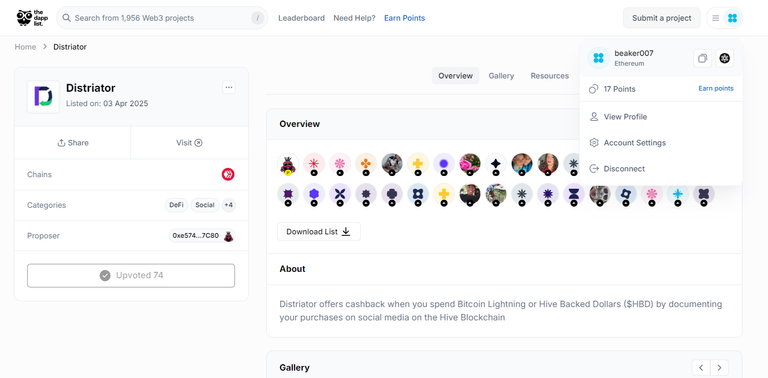
Task: Click the Earn Points header link
Action: point(405,18)
